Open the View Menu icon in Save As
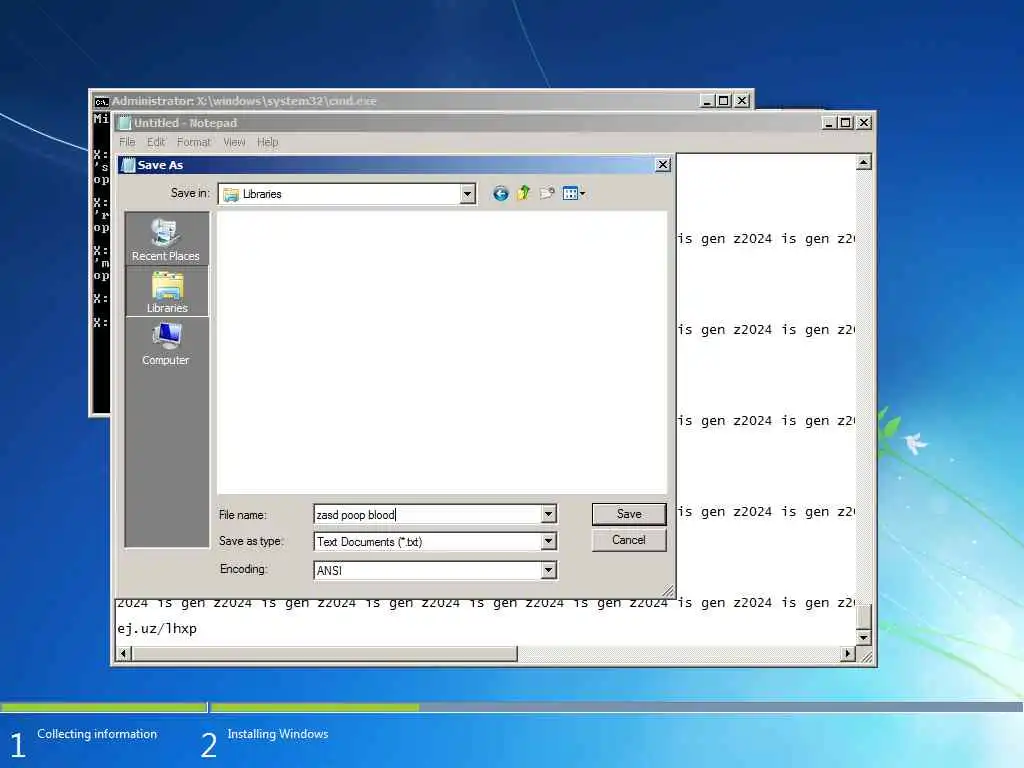Viewport: 1024px width, 768px height. point(573,193)
